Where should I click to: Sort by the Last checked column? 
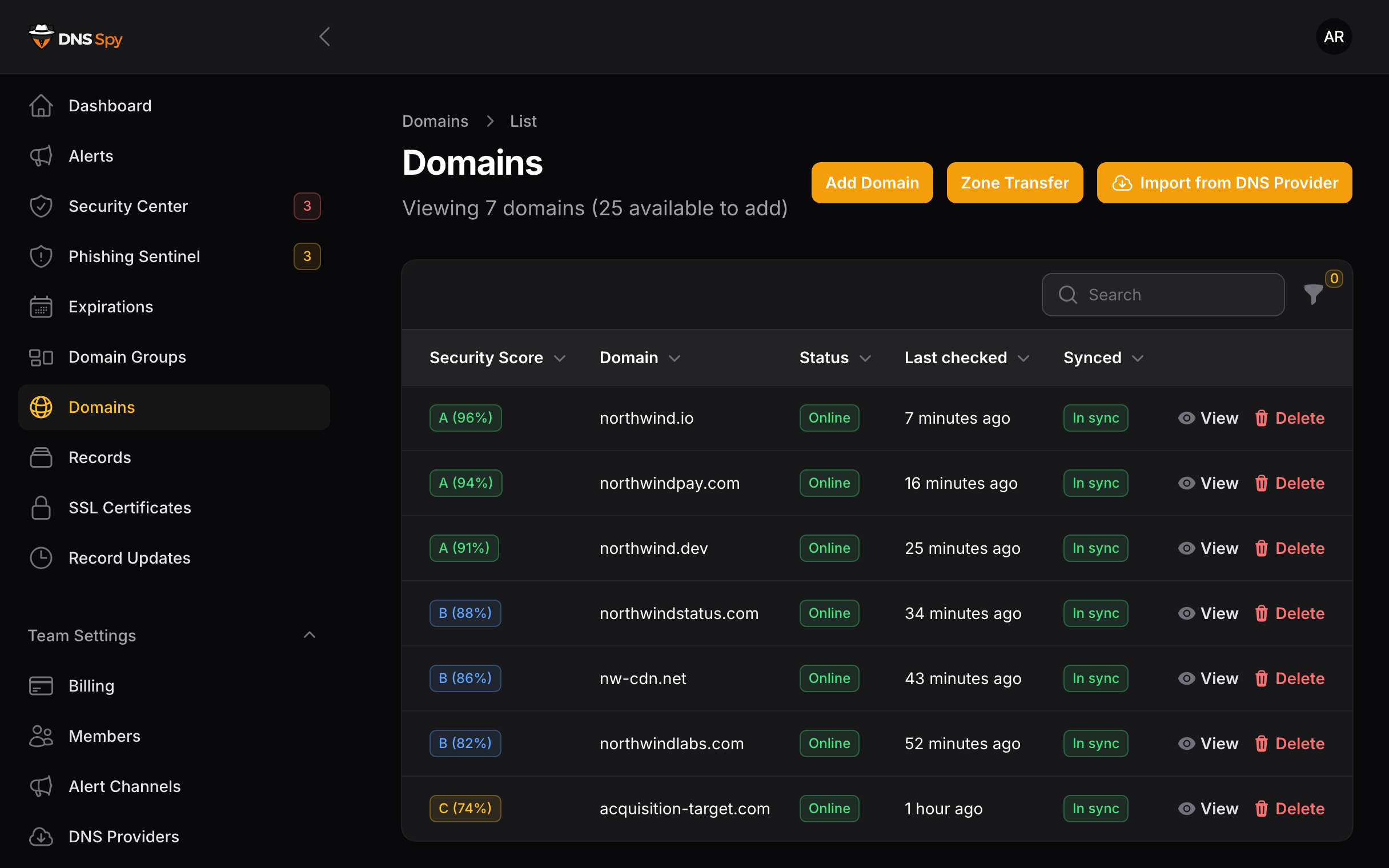click(966, 357)
